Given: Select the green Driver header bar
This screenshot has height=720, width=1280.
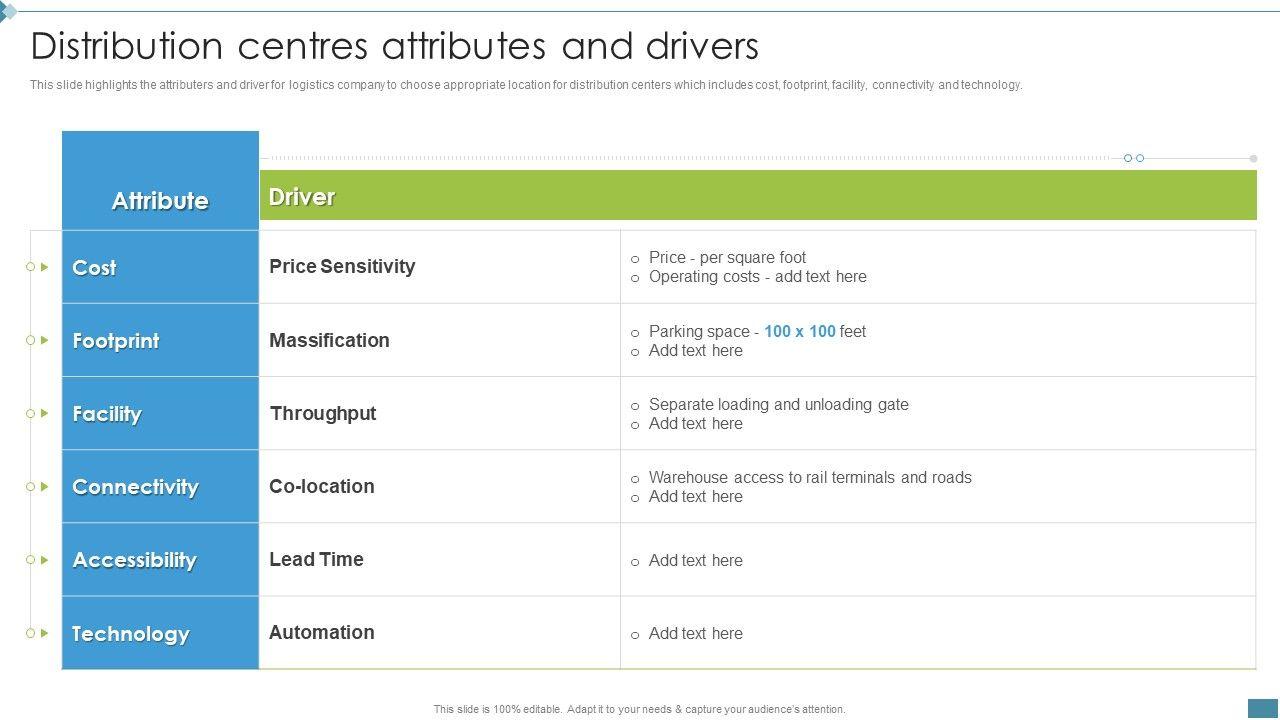Looking at the screenshot, I should point(757,195).
